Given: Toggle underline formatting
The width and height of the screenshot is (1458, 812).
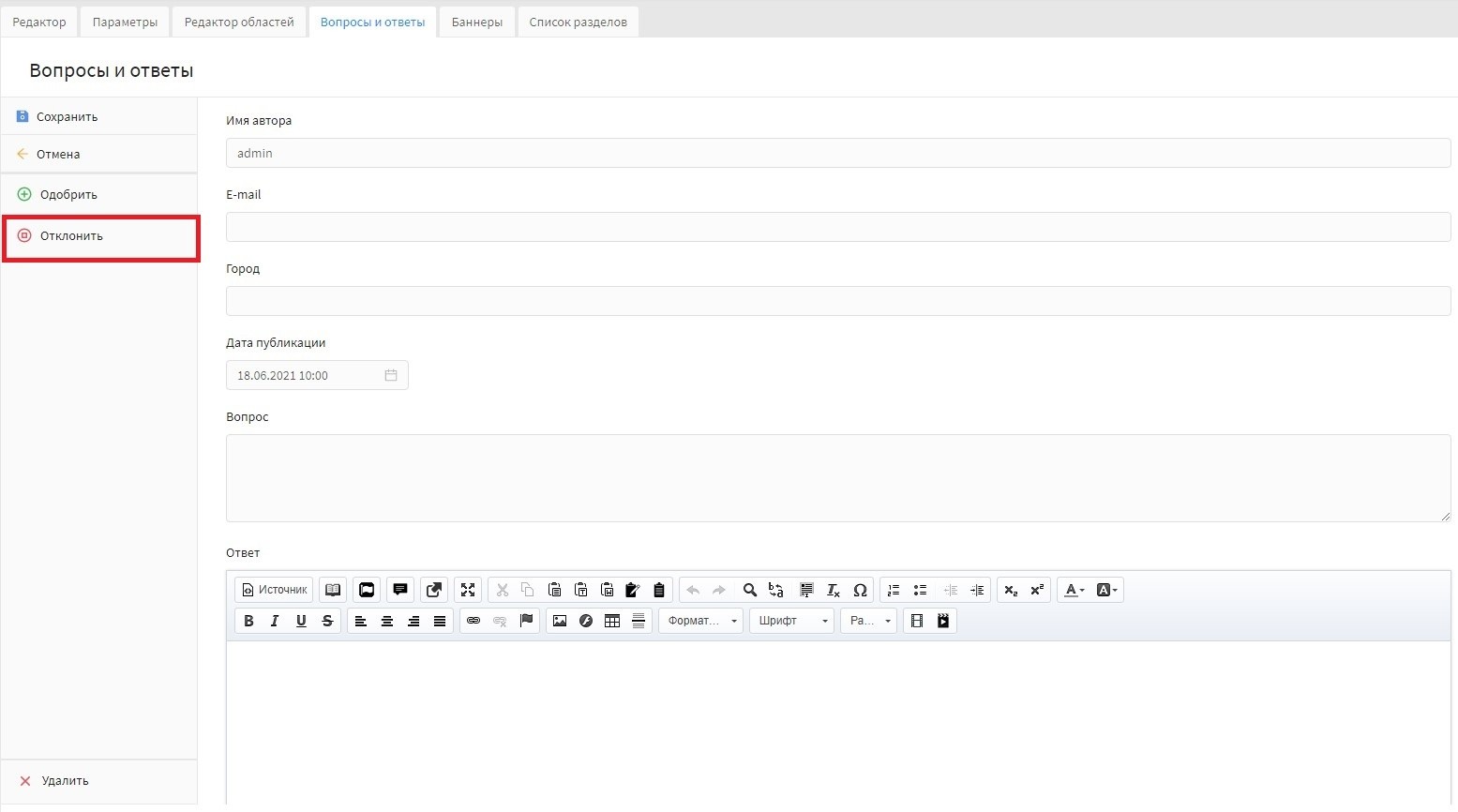Looking at the screenshot, I should [301, 621].
